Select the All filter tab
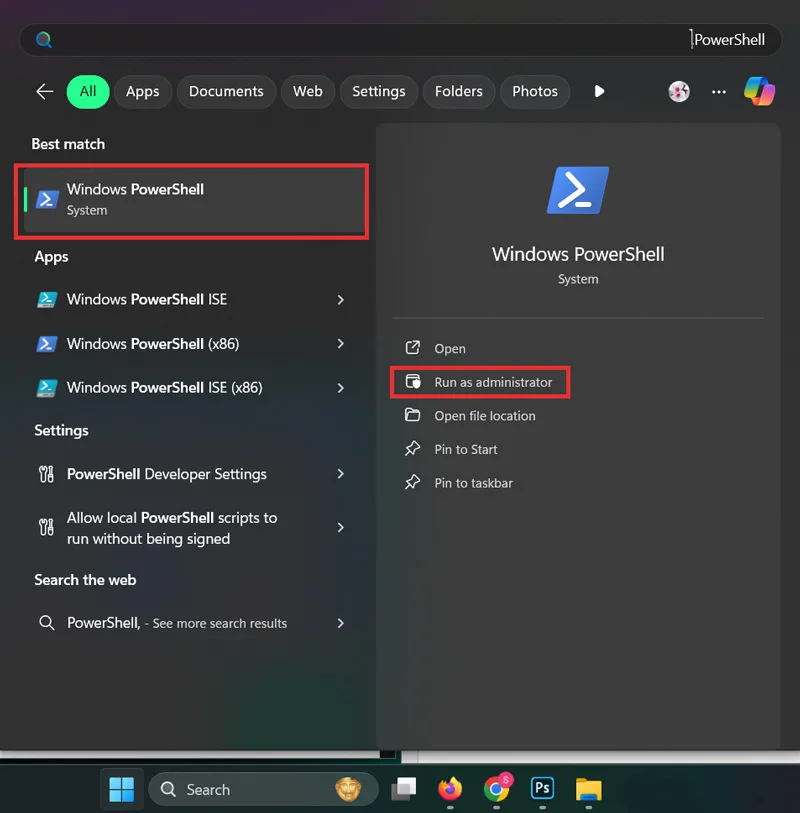 click(88, 92)
